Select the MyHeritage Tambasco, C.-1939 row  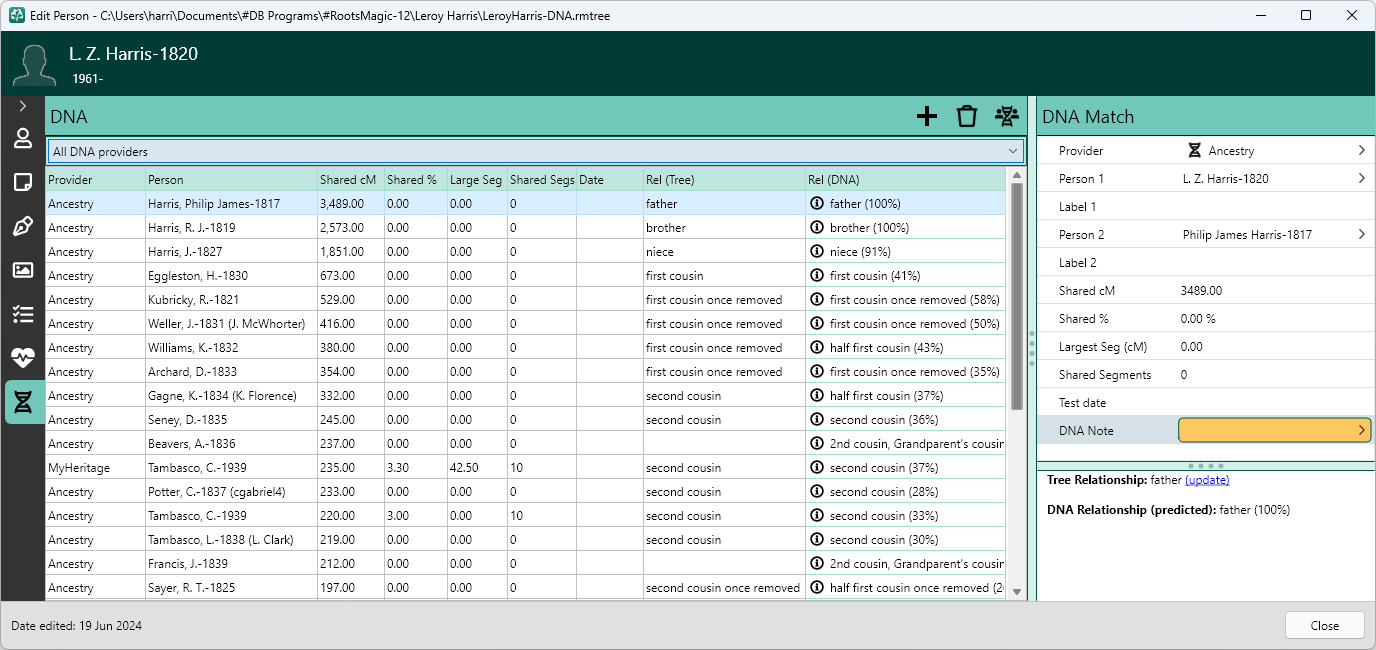click(x=526, y=468)
